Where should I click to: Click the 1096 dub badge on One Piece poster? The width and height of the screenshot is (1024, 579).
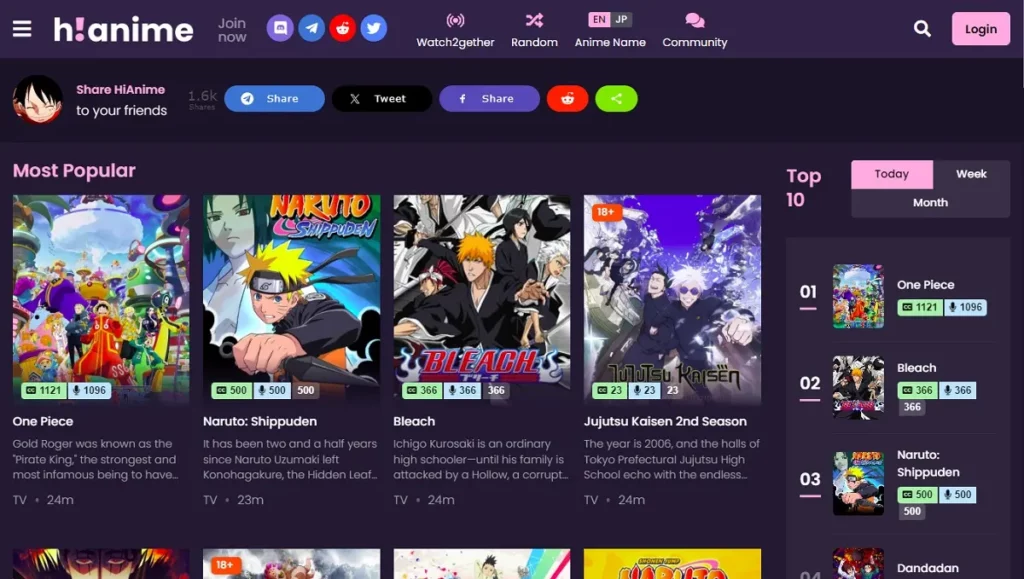pos(89,390)
